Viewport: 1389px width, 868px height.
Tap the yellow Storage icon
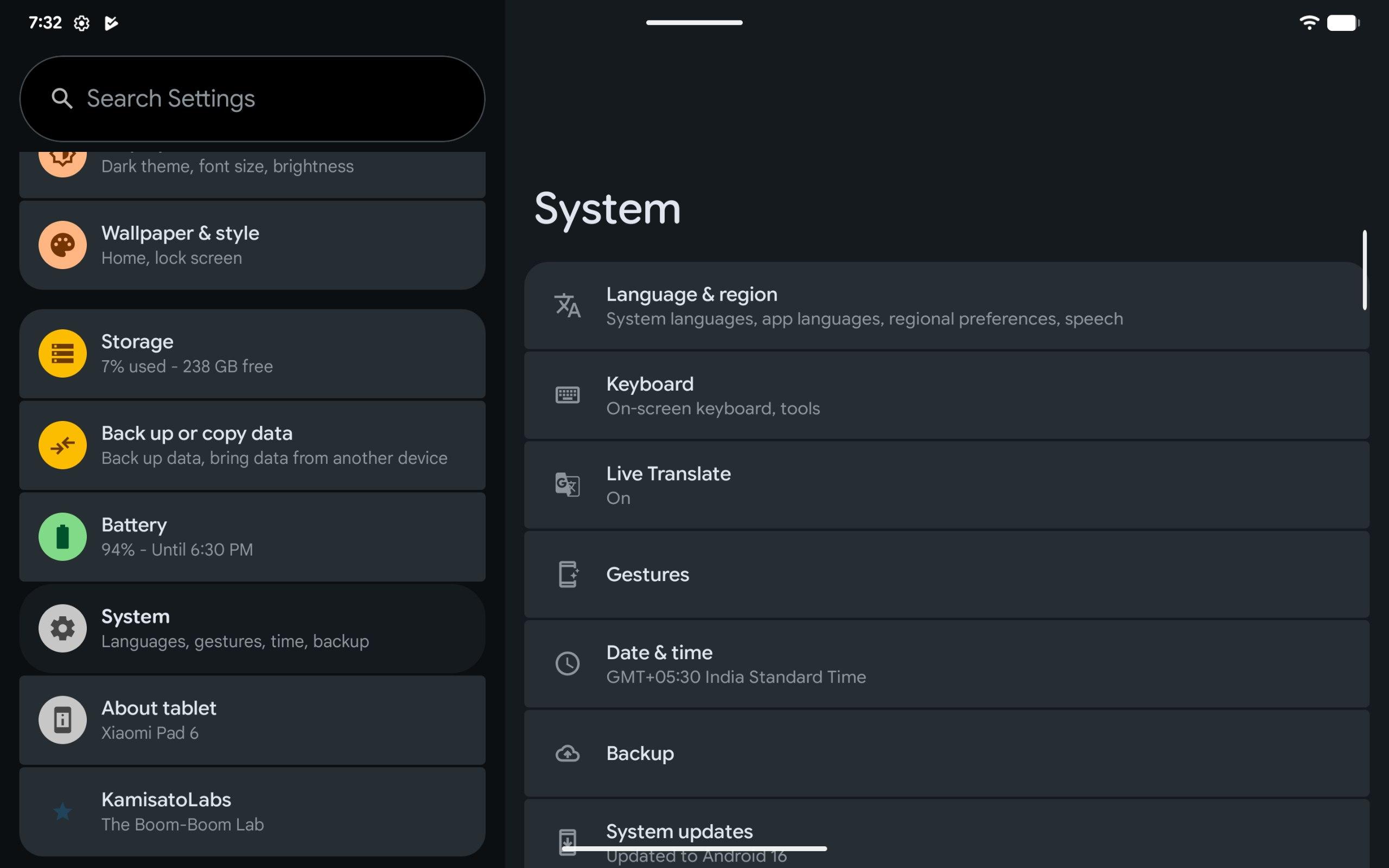click(x=62, y=354)
